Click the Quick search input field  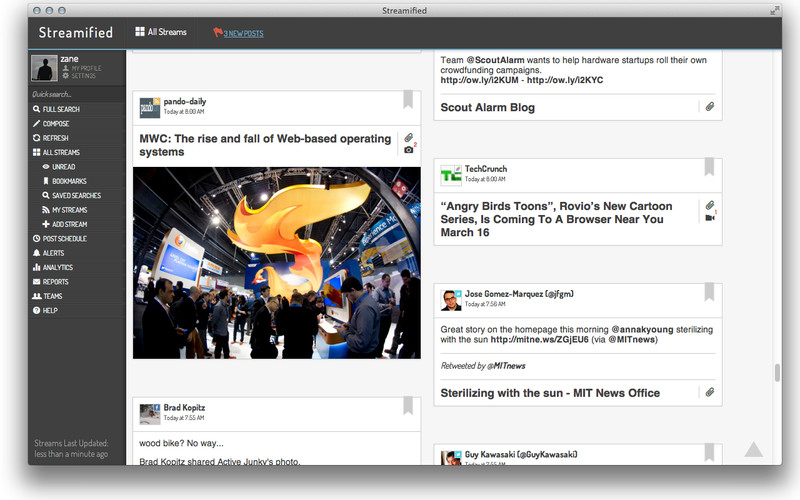coord(77,94)
